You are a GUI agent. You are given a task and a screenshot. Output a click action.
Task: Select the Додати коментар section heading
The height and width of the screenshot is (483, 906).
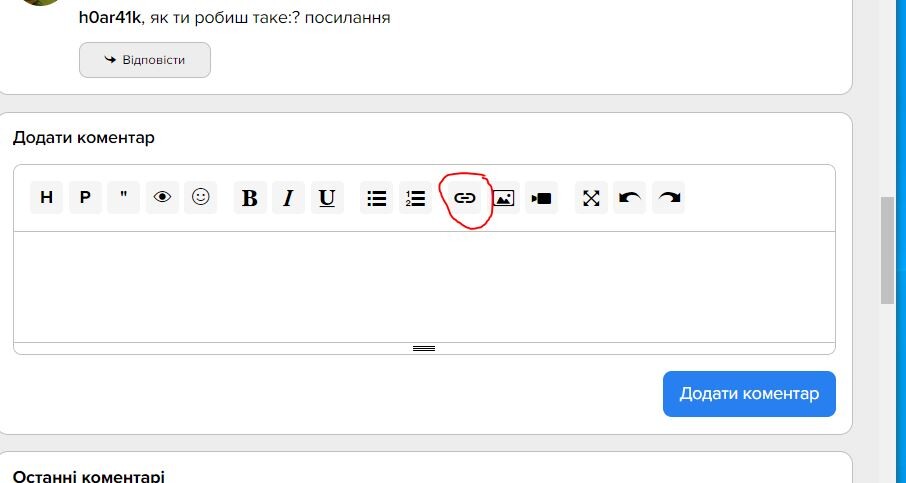point(84,138)
